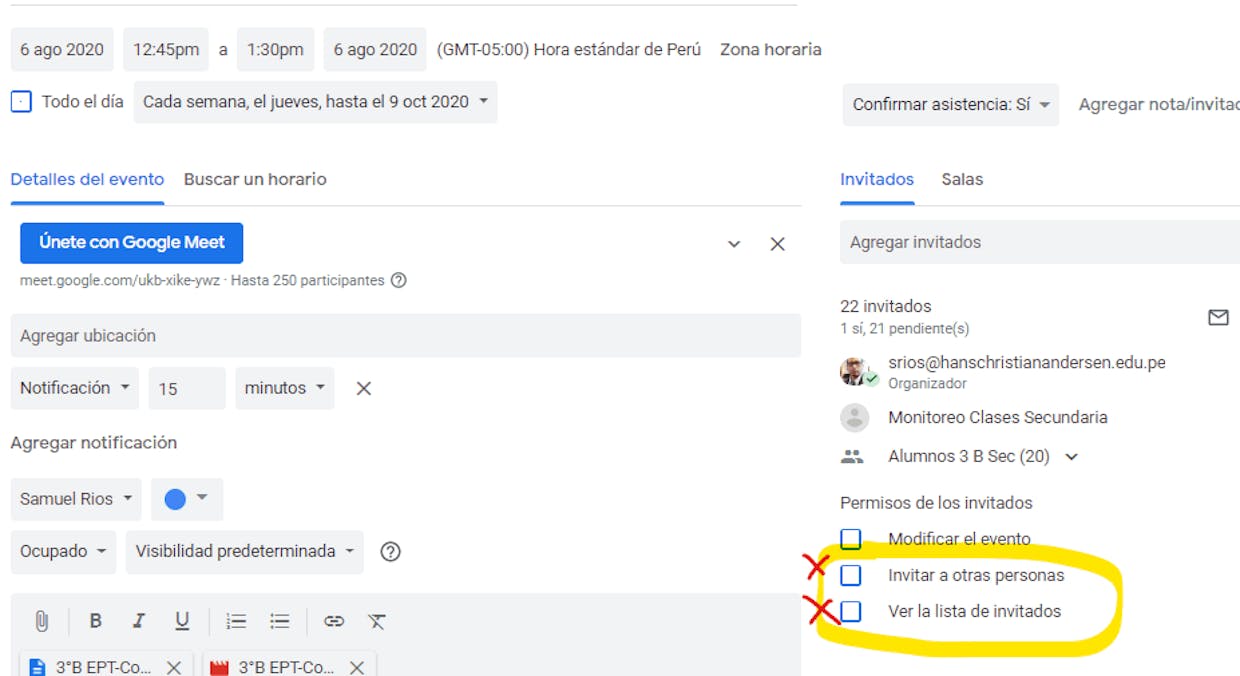This screenshot has height=676, width=1240.
Task: Switch to Buscar un horario tab
Action: 255,180
